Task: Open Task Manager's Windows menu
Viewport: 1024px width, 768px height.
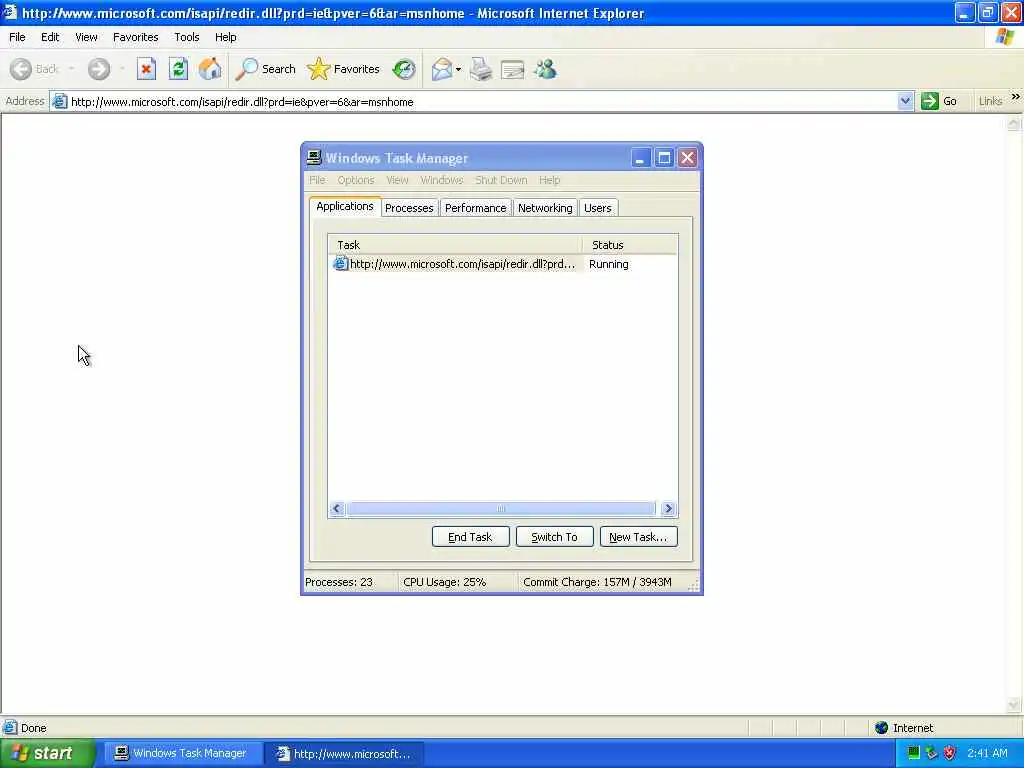Action: tap(441, 180)
